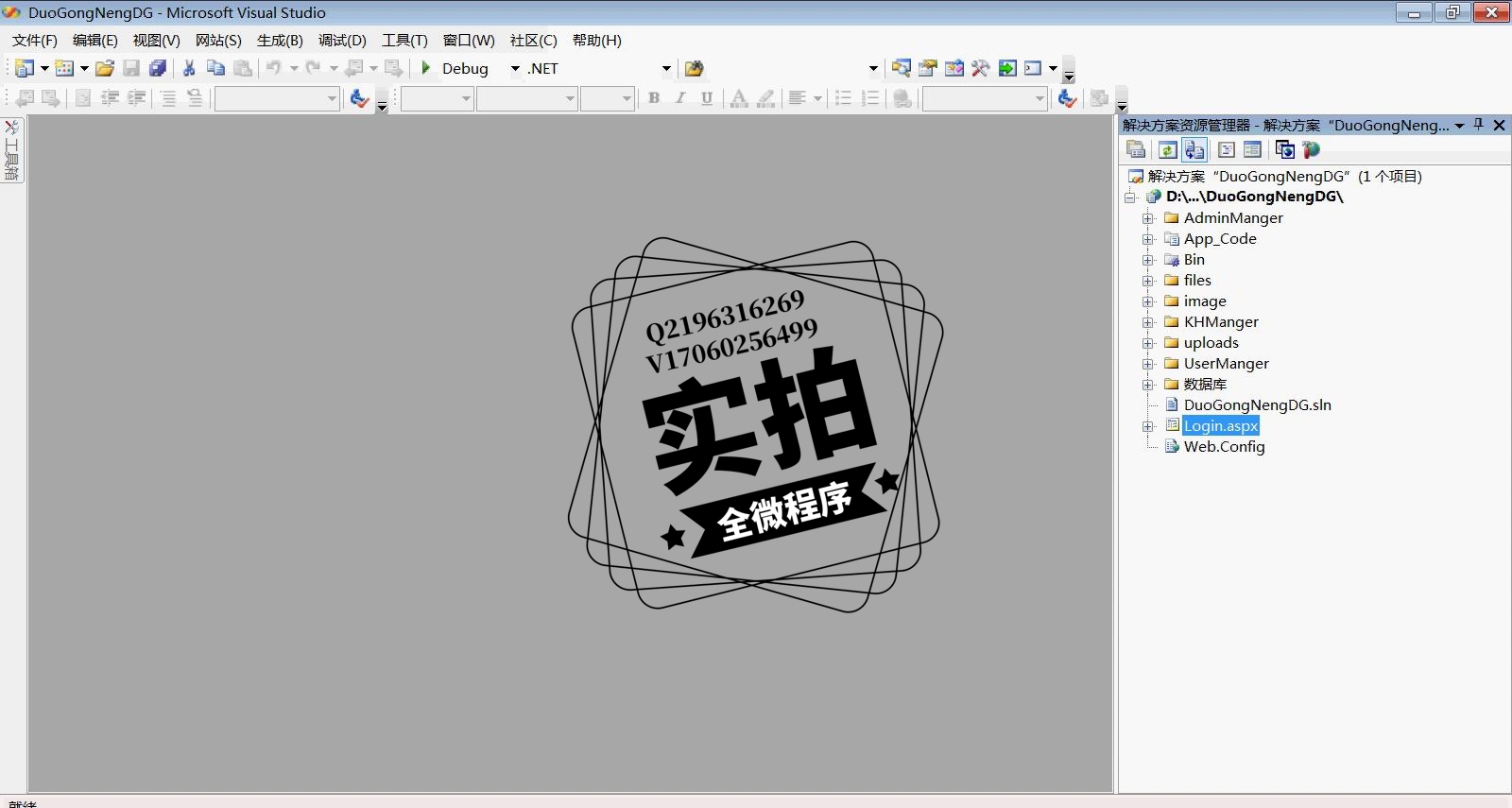Expand the Login.aspx file node
1512x808 pixels.
[x=1148, y=426]
